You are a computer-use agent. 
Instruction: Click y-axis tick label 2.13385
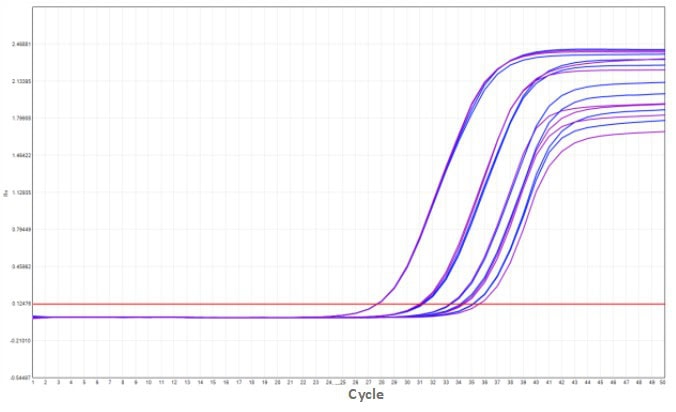pos(22,81)
